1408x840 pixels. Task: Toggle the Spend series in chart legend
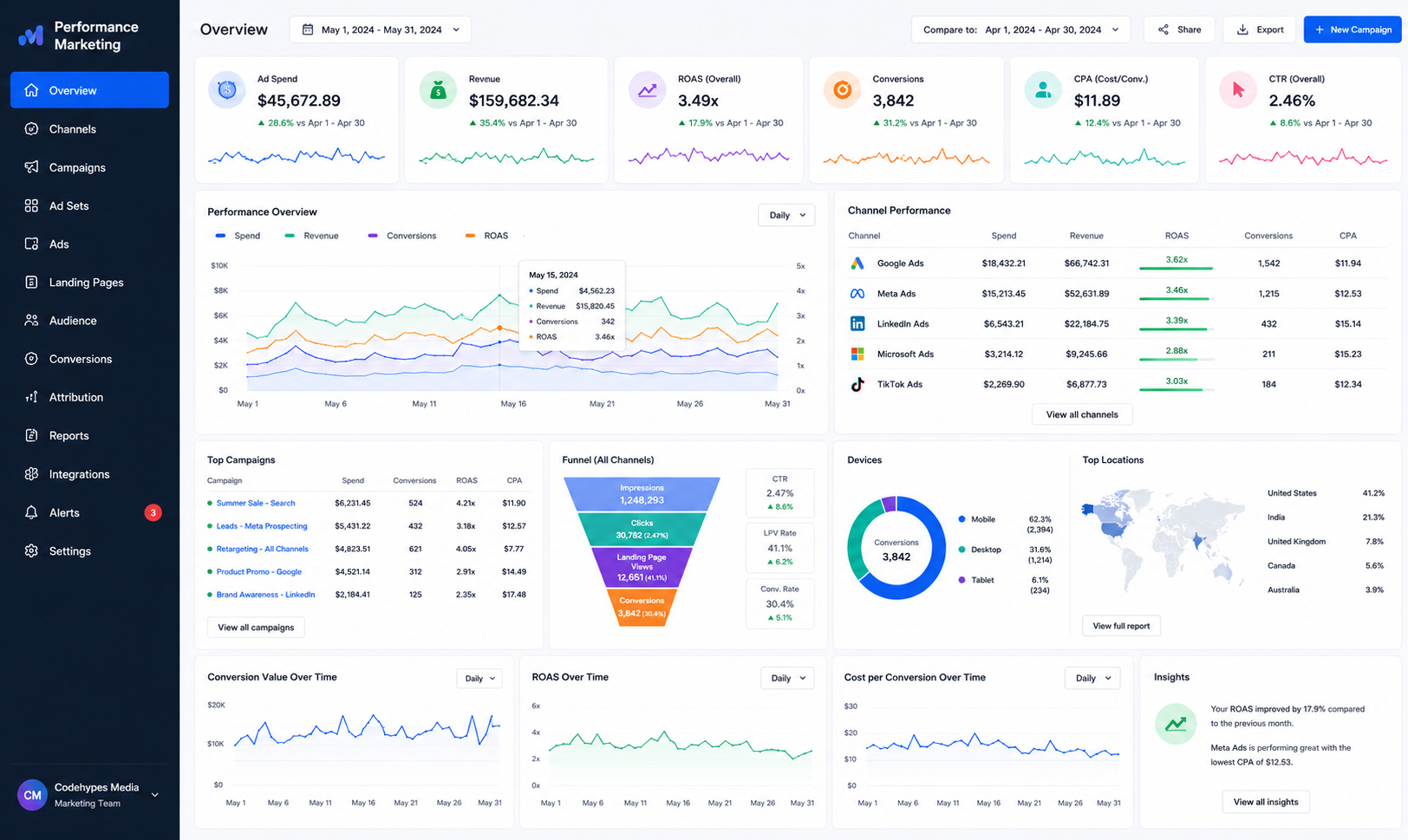[238, 236]
